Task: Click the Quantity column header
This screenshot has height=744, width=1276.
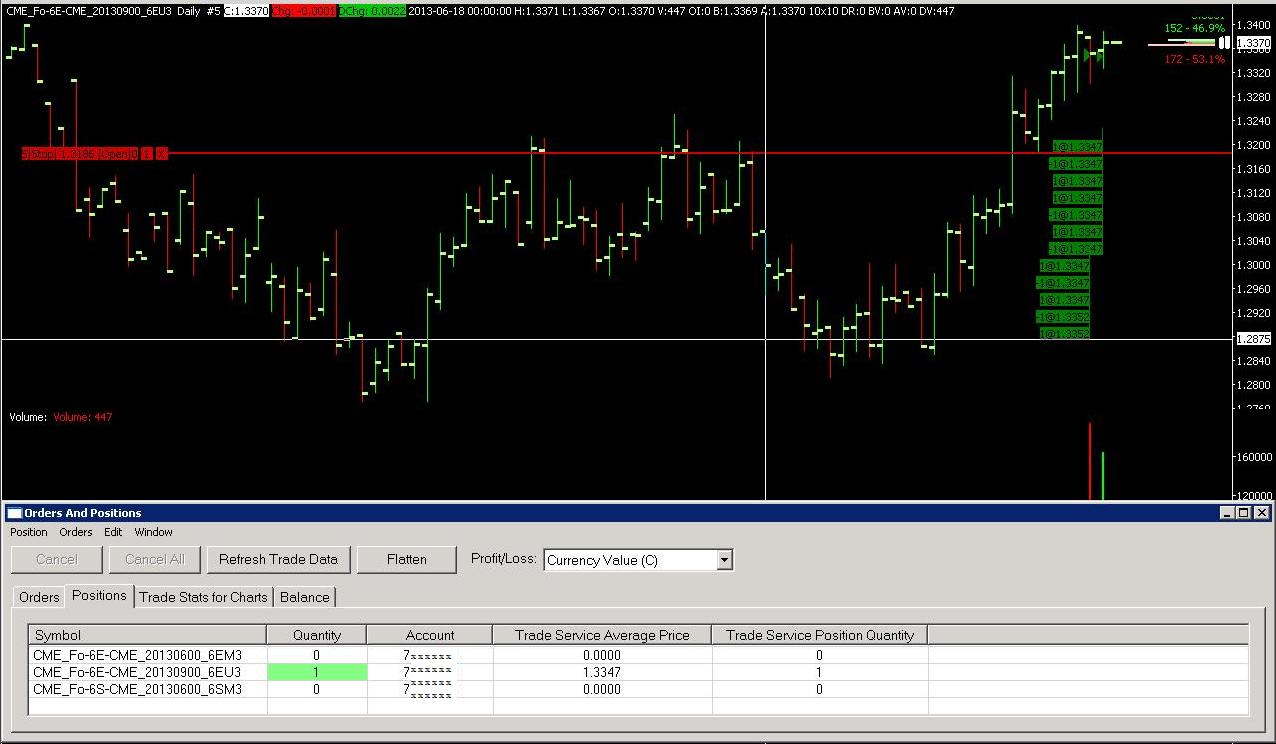Action: tap(317, 635)
